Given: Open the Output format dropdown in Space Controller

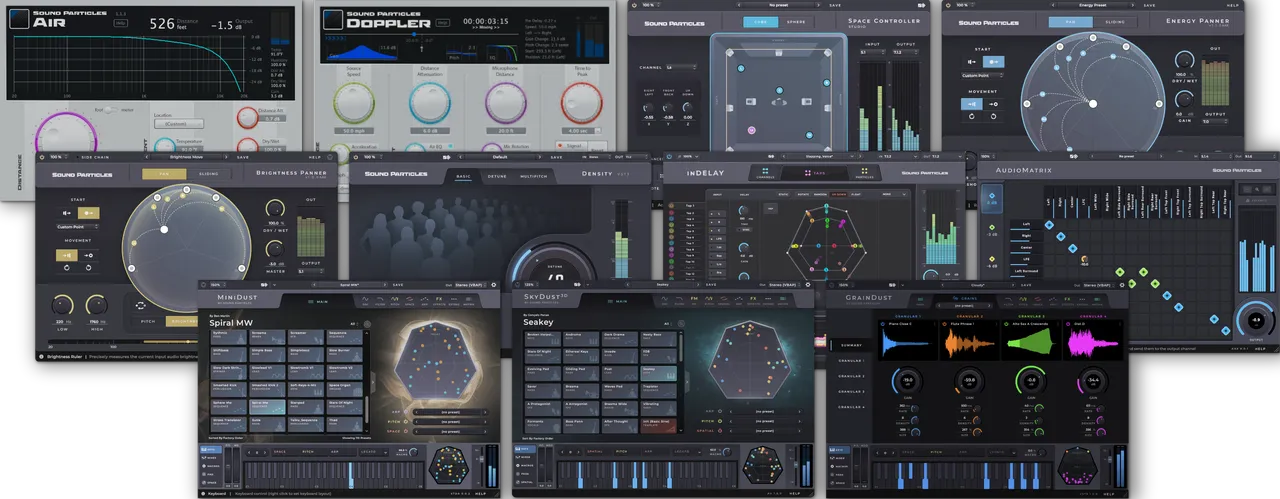Looking at the screenshot, I should (x=908, y=52).
